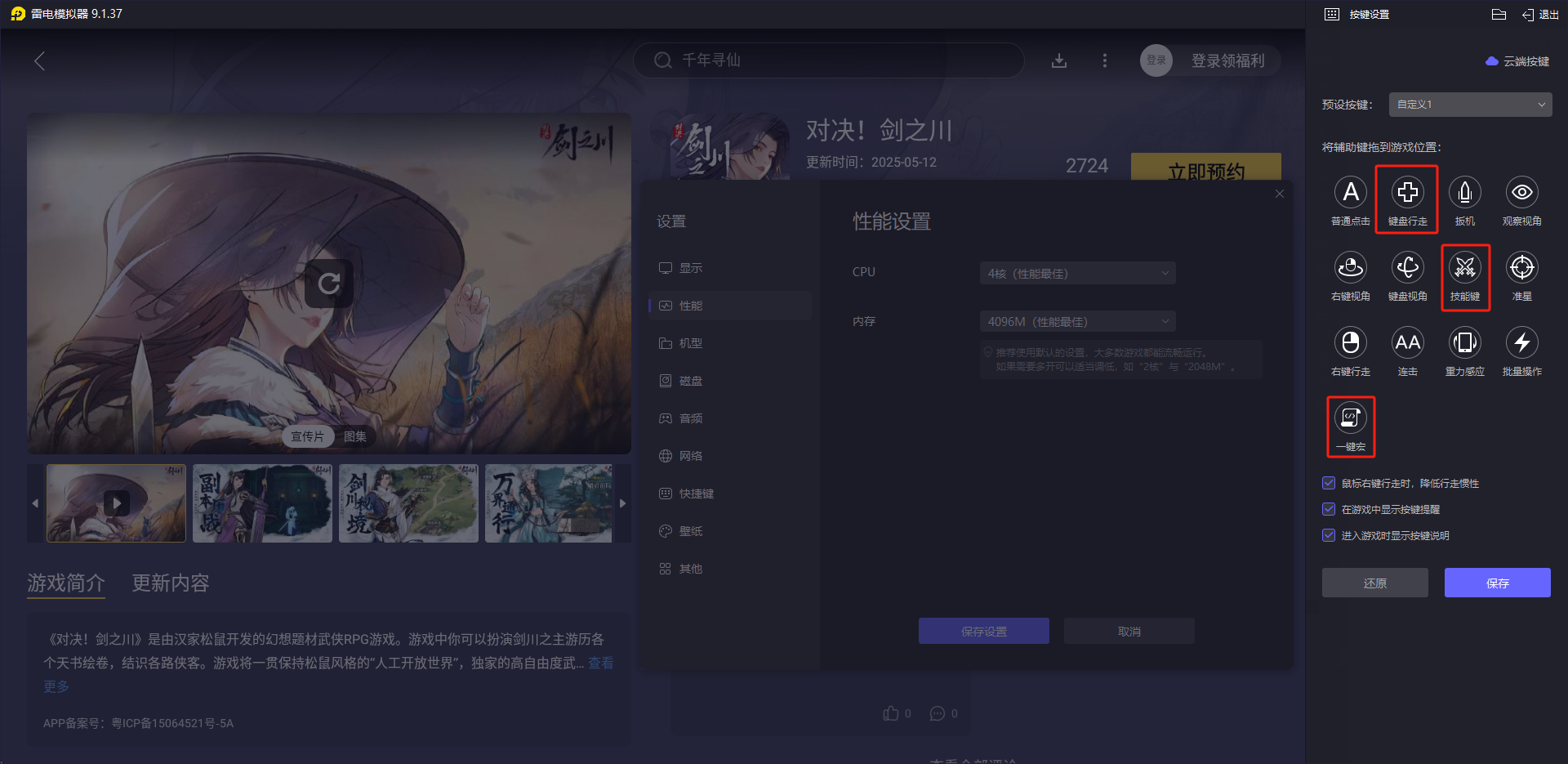Open 网络 settings section
The height and width of the screenshot is (764, 1568).
pos(730,456)
